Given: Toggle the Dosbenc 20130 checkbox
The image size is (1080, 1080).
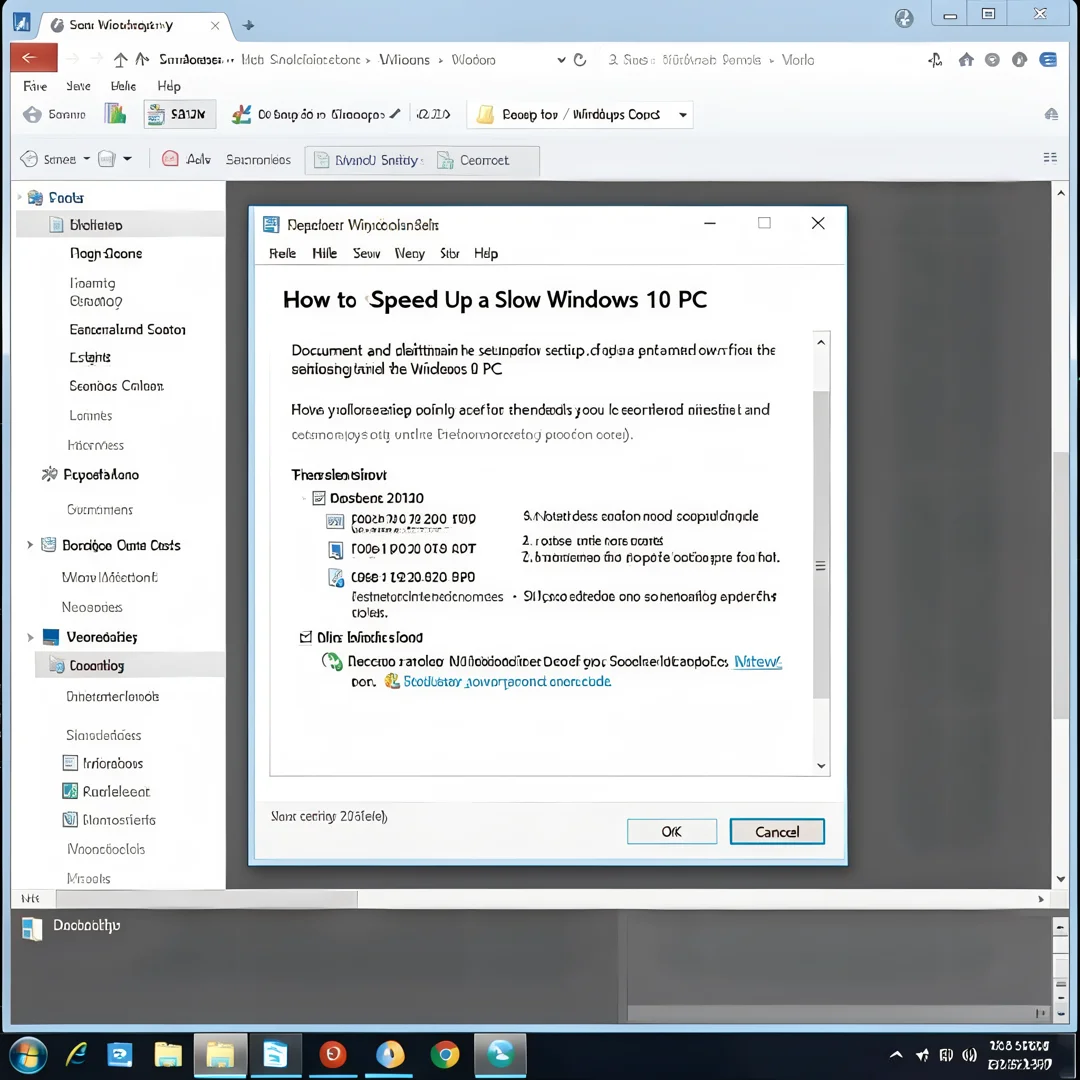Looking at the screenshot, I should (319, 498).
